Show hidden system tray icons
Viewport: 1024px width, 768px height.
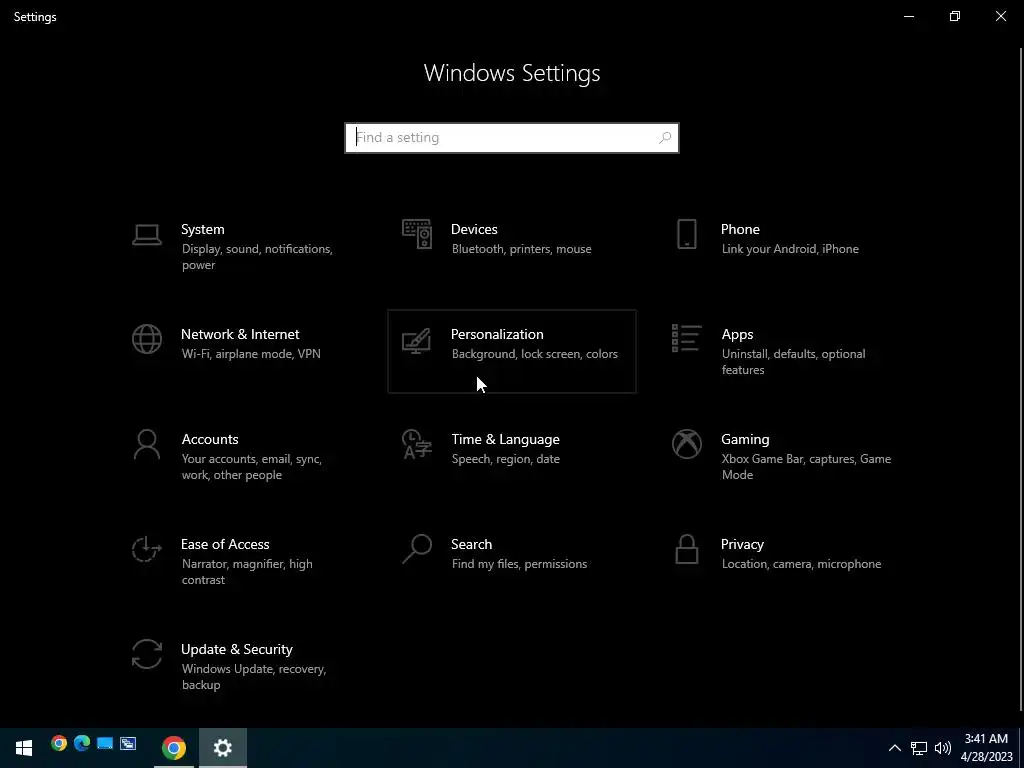click(x=895, y=748)
